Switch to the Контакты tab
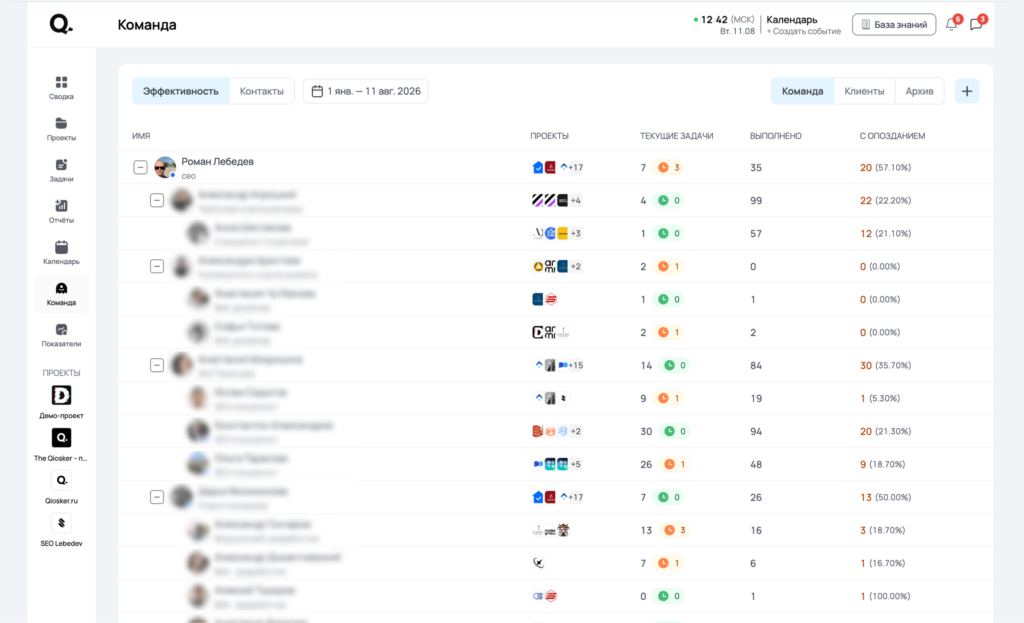This screenshot has height=623, width=1024. (261, 91)
